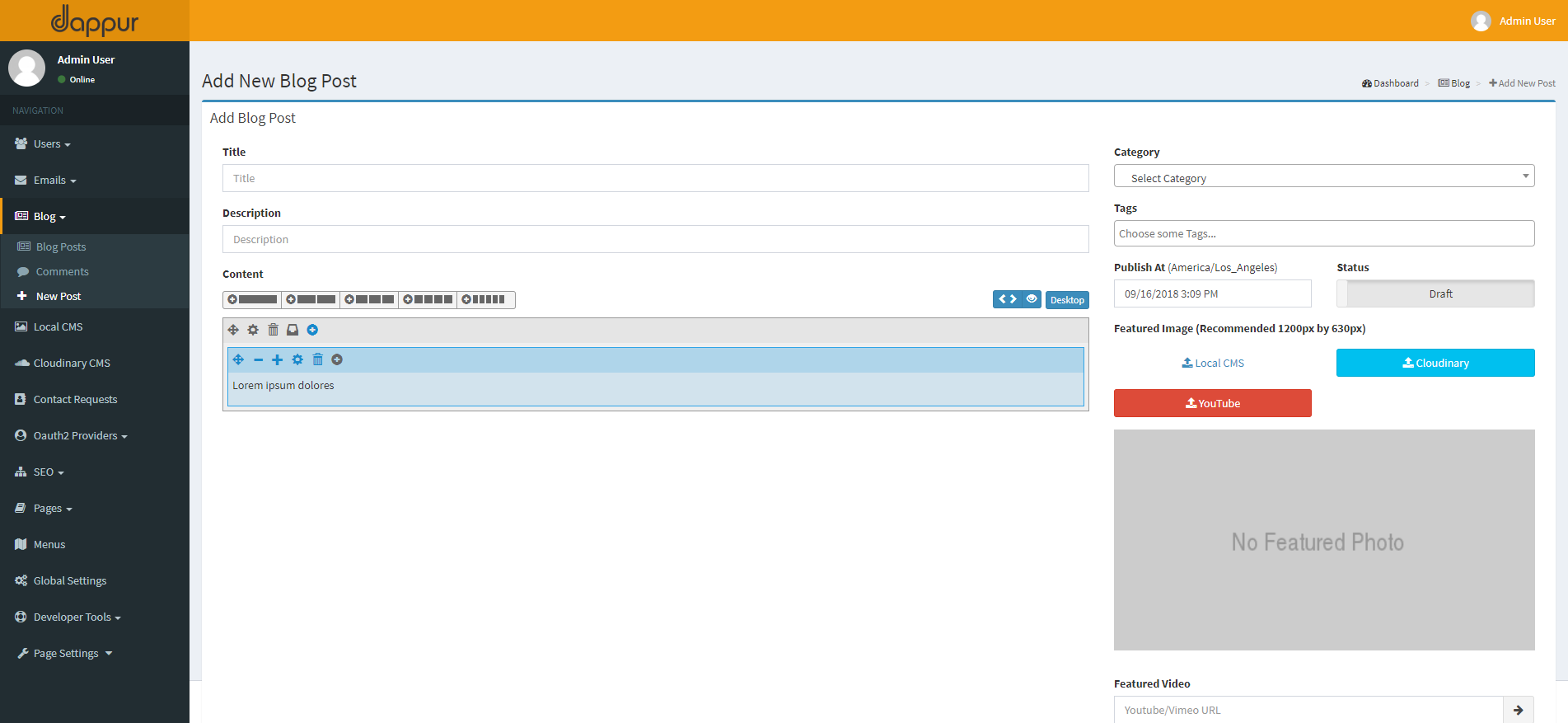
Task: Upload featured image via Cloudinary button
Action: [1435, 363]
